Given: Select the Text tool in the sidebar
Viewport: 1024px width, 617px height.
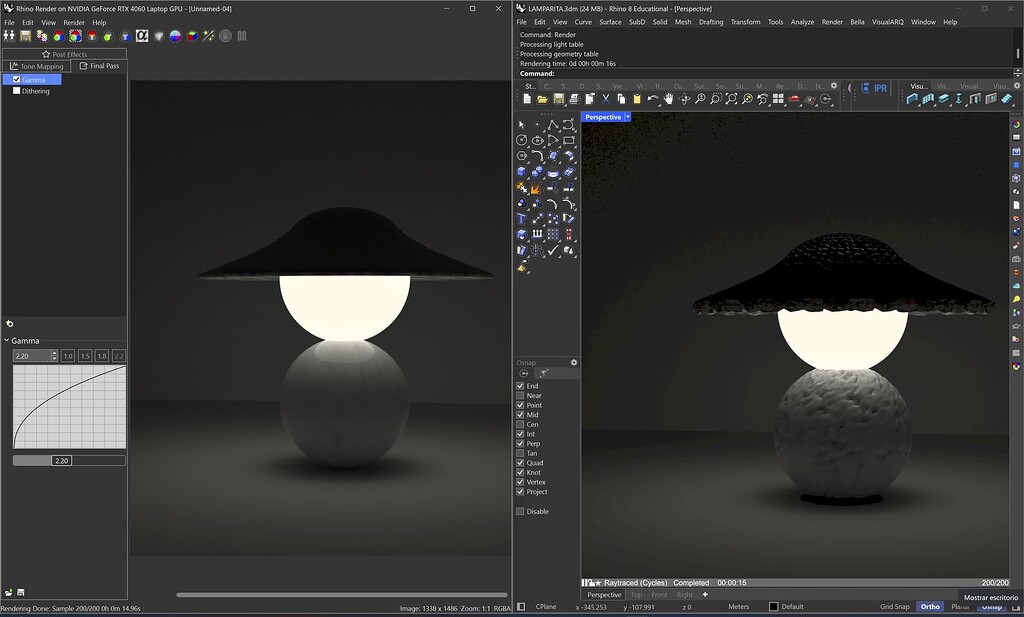Looking at the screenshot, I should coord(521,219).
